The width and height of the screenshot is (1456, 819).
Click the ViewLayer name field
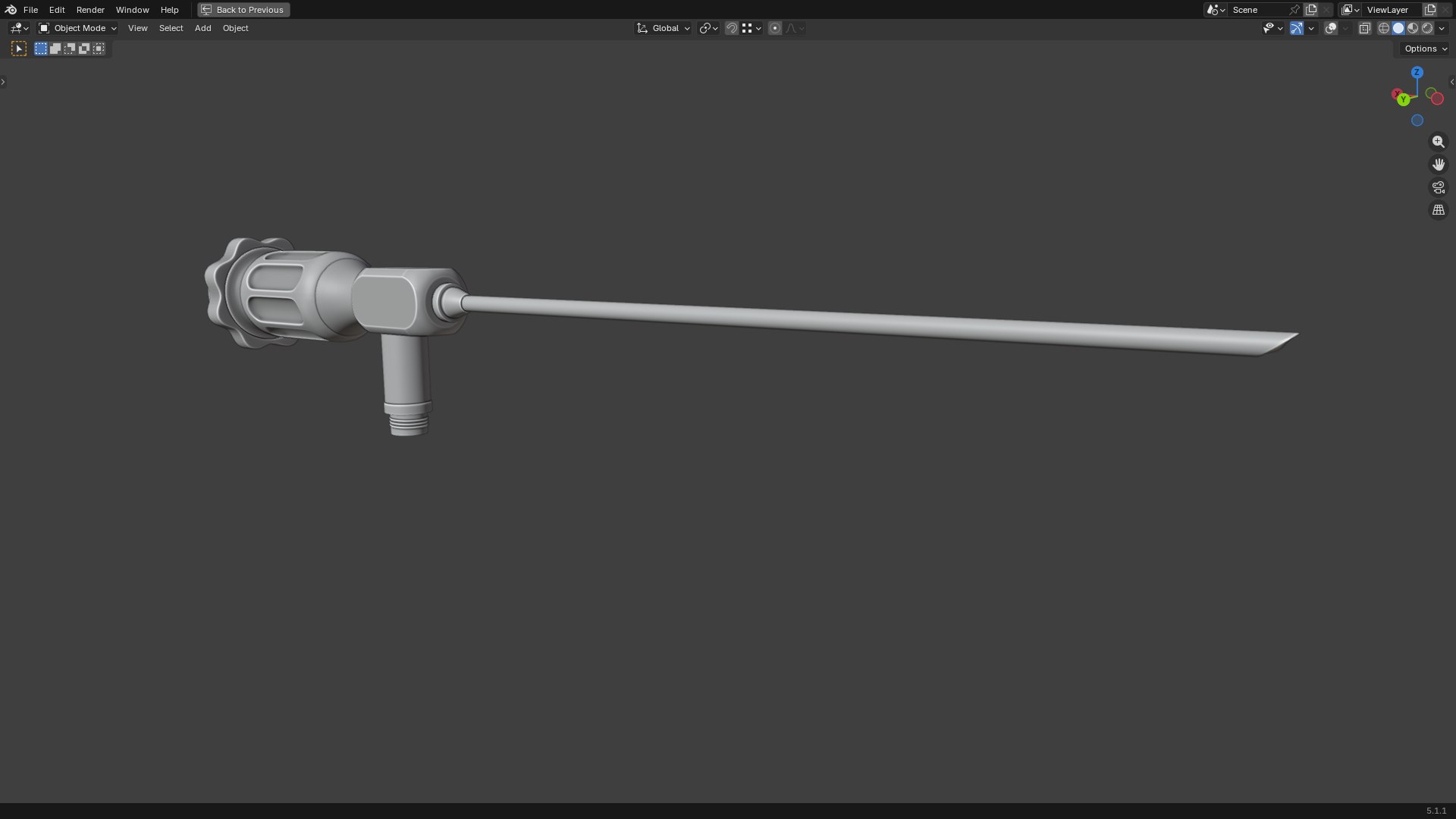(x=1391, y=10)
